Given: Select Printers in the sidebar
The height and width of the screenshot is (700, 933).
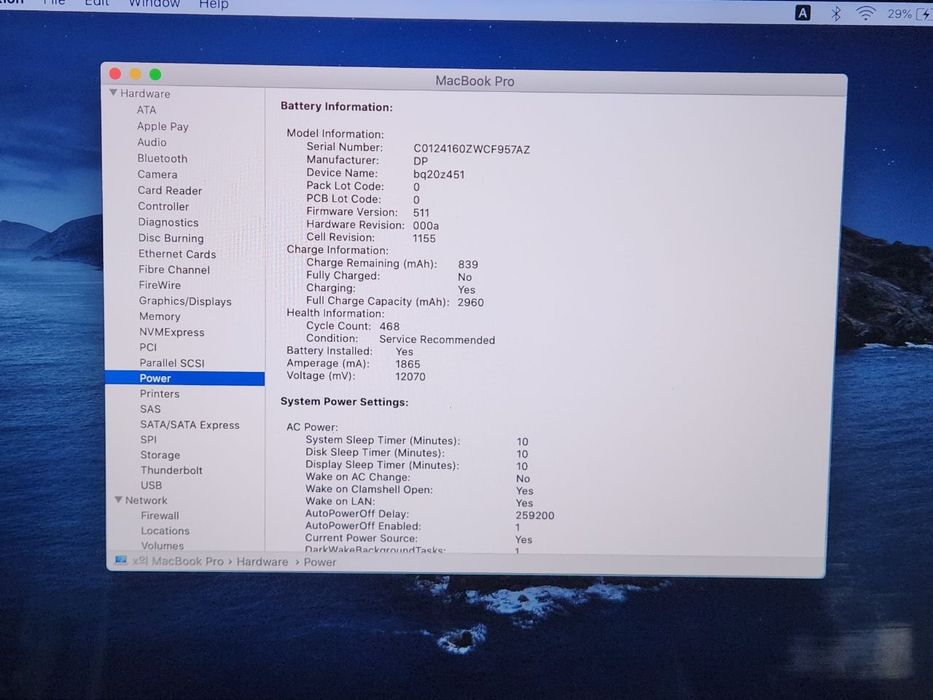Looking at the screenshot, I should [x=159, y=394].
